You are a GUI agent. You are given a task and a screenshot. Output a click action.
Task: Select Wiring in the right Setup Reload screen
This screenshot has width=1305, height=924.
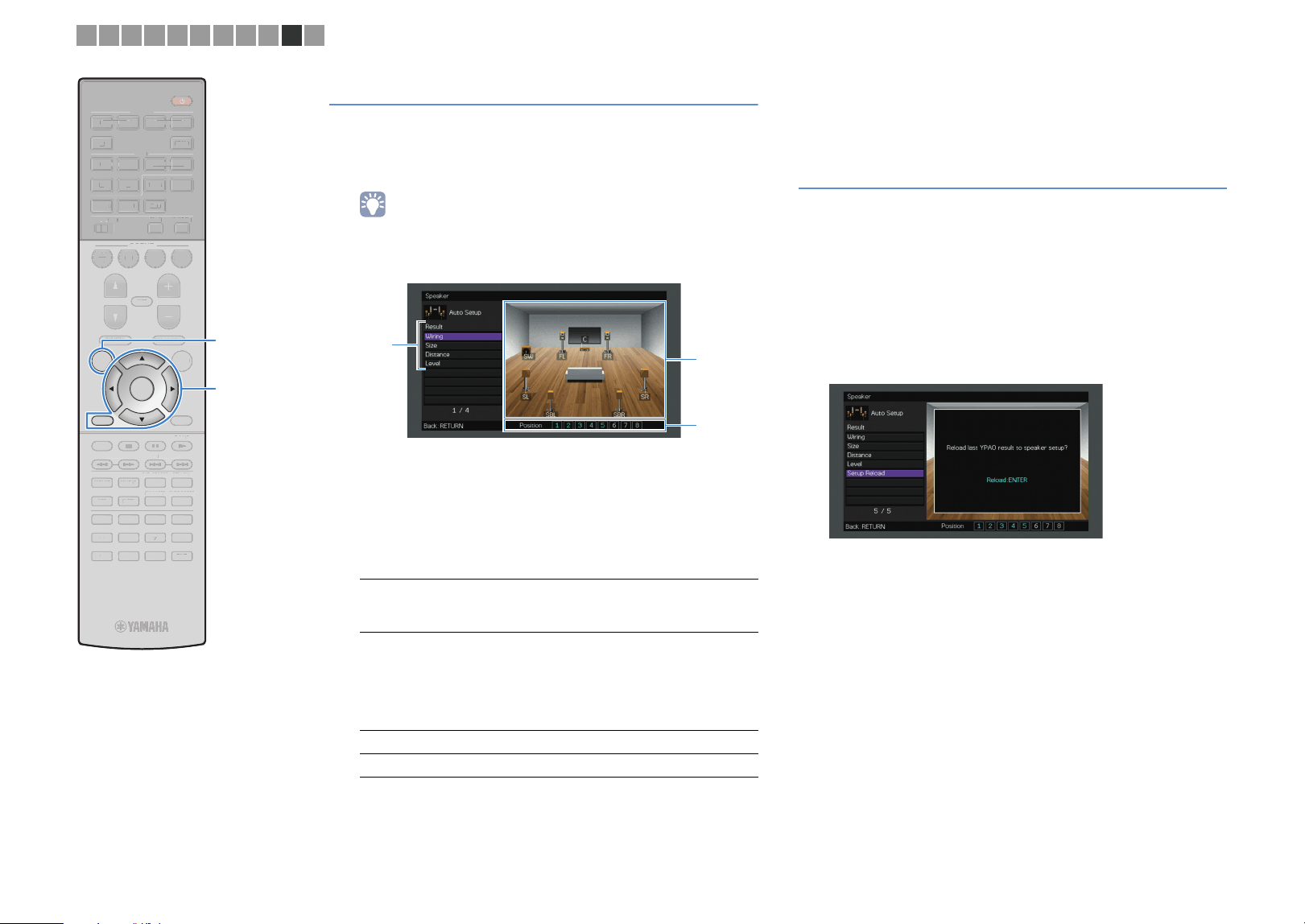coord(885,437)
